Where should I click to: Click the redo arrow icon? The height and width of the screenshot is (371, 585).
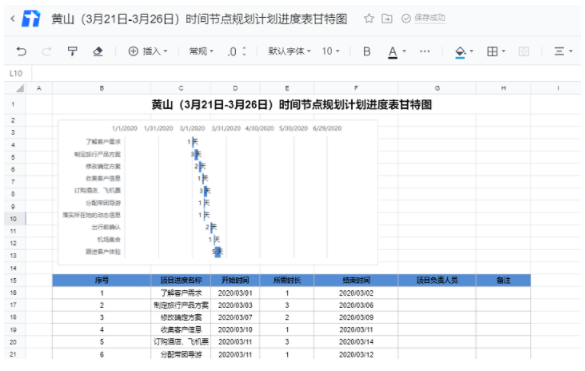[46, 51]
